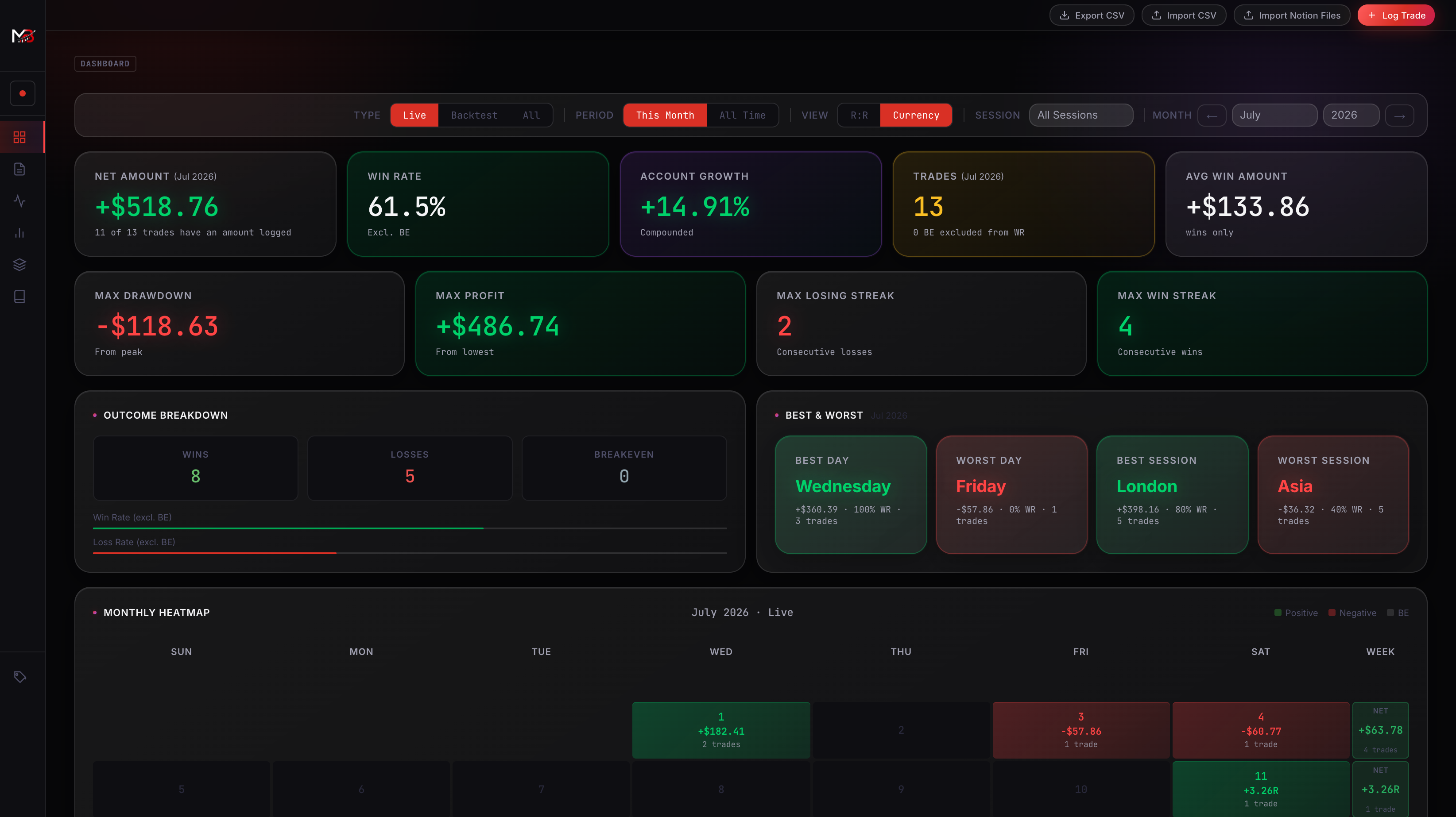This screenshot has width=1456, height=817.
Task: Click Import CSV button
Action: pos(1184,15)
